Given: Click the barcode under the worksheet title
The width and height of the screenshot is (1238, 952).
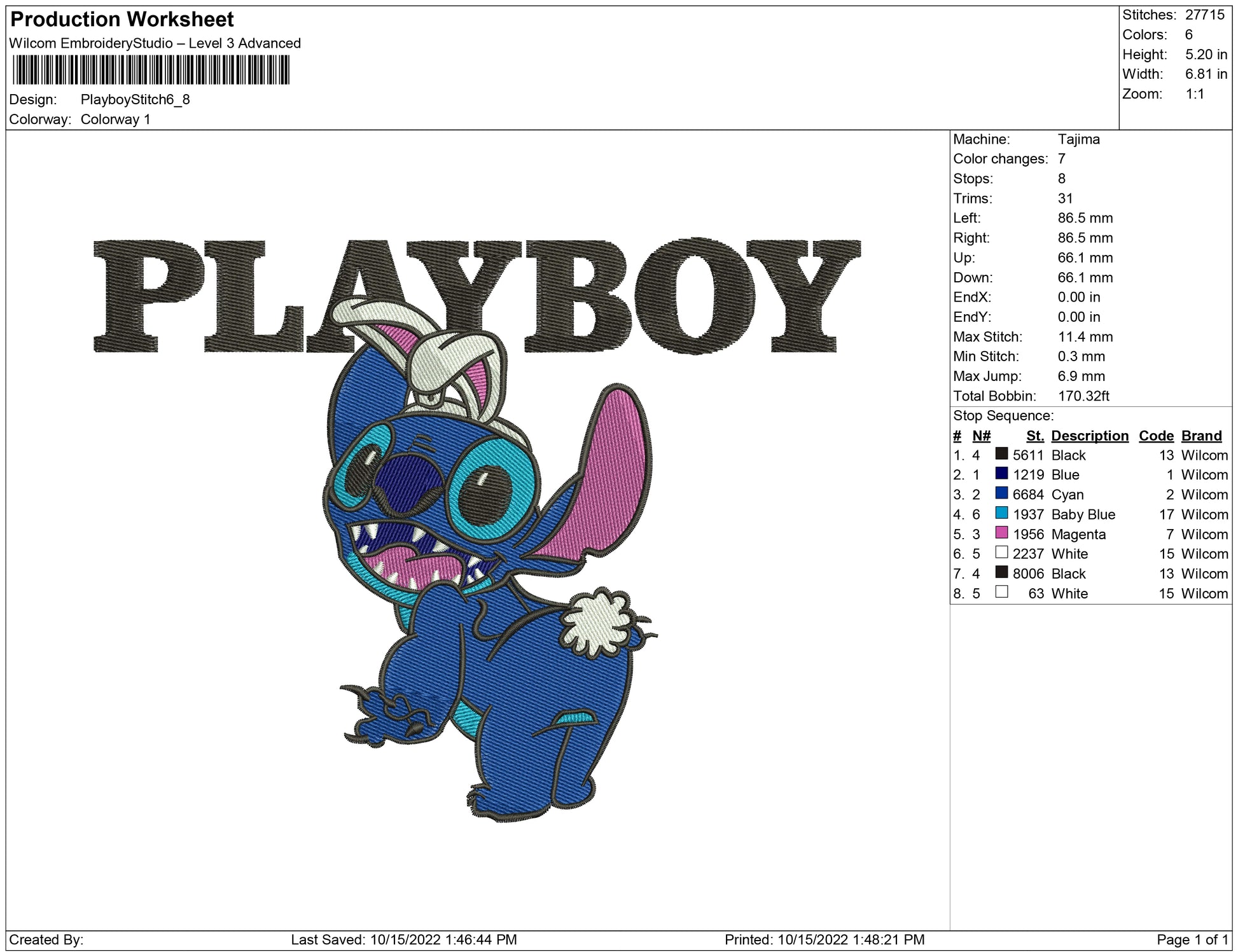Looking at the screenshot, I should click(x=151, y=70).
